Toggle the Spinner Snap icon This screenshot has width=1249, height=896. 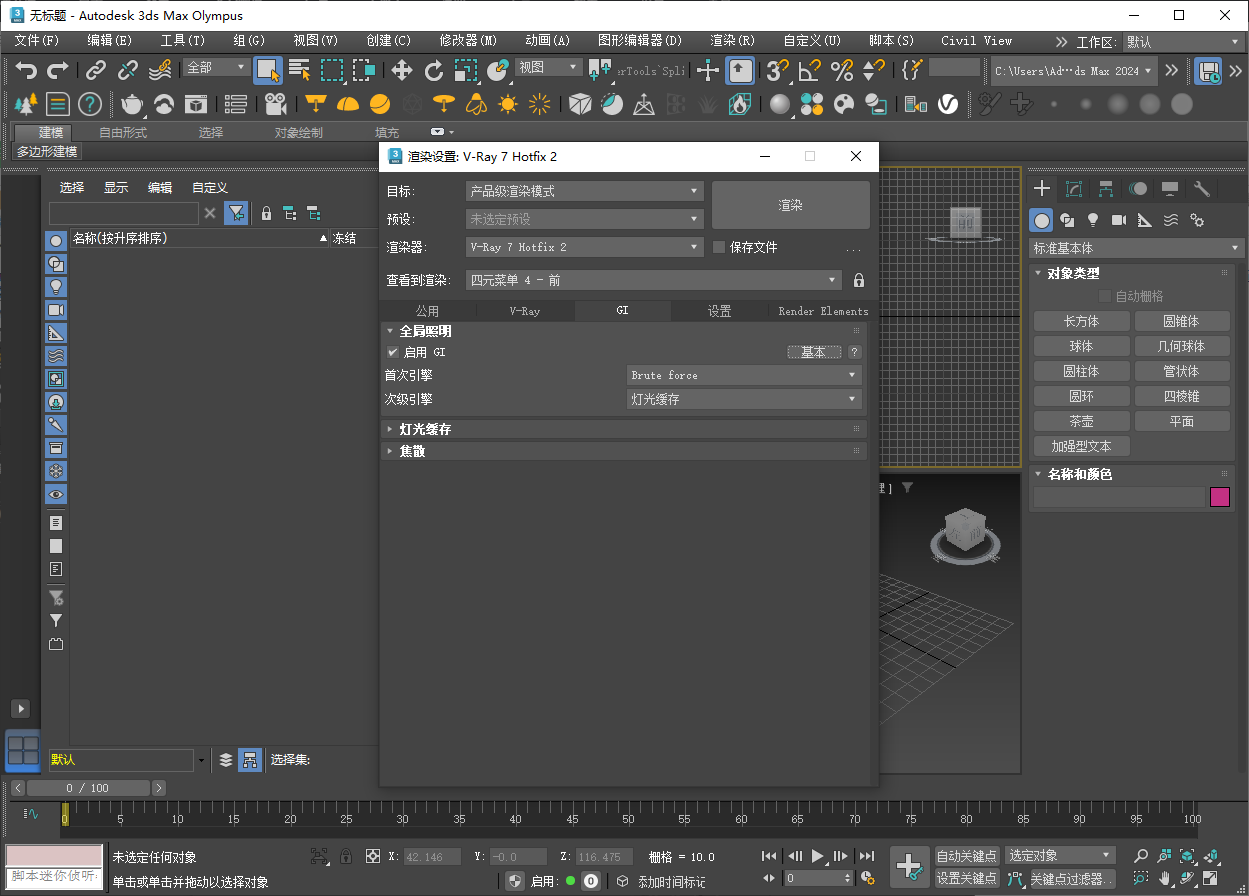tap(873, 70)
